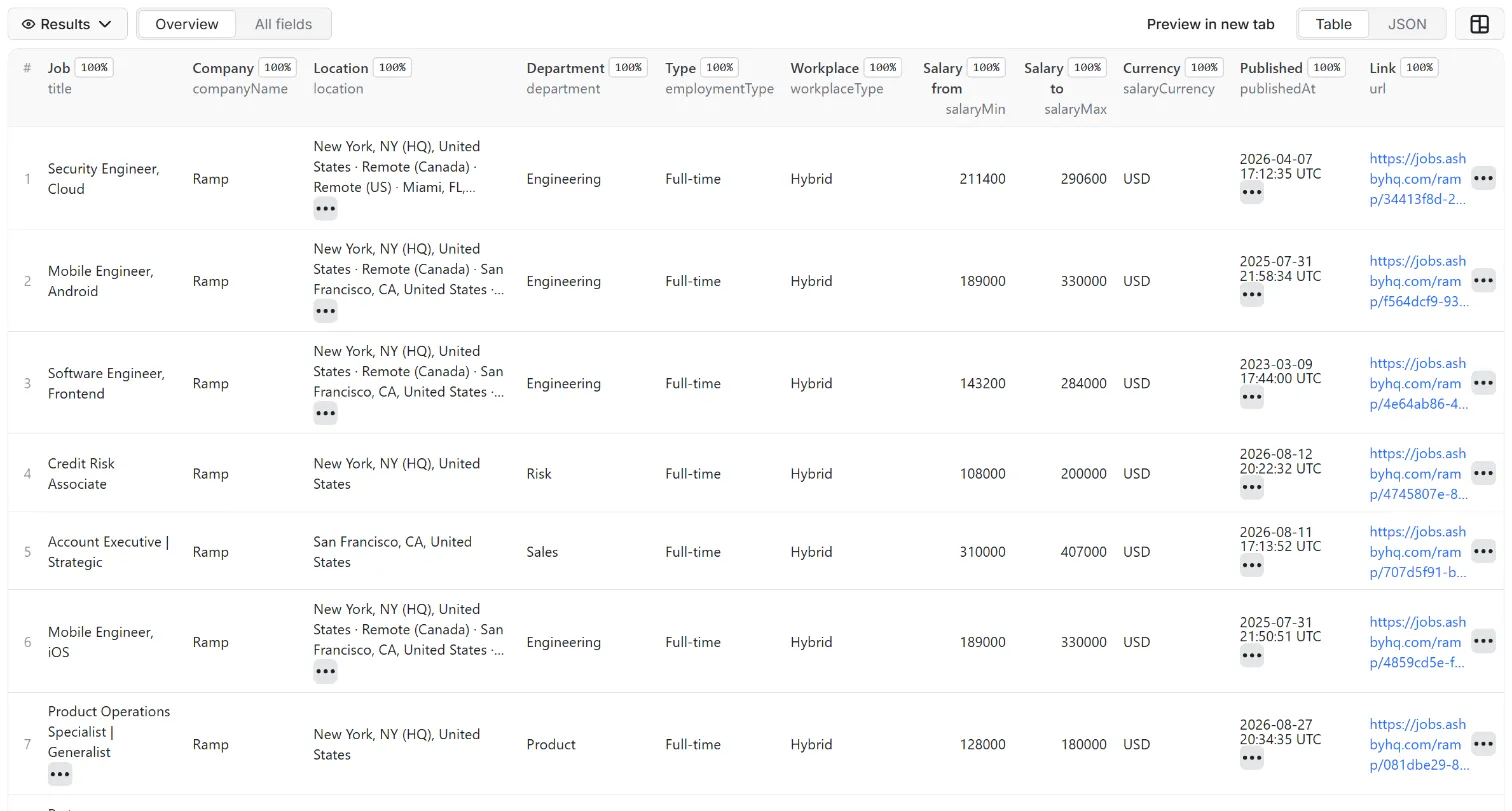Open Account Executive Strategic job link
This screenshot has height=811, width=1512.
point(1418,552)
